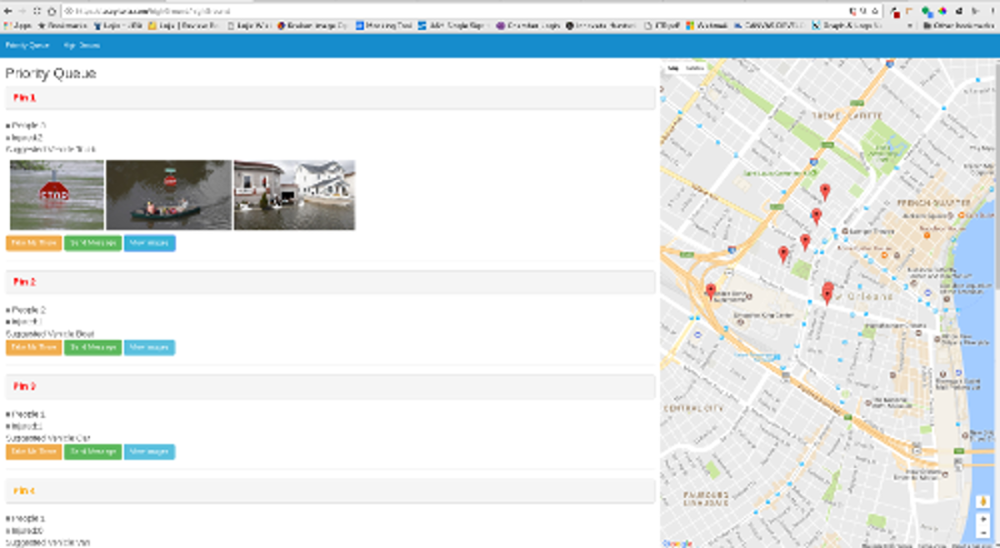
Task: Click the topmost red map pin
Action: (x=825, y=191)
